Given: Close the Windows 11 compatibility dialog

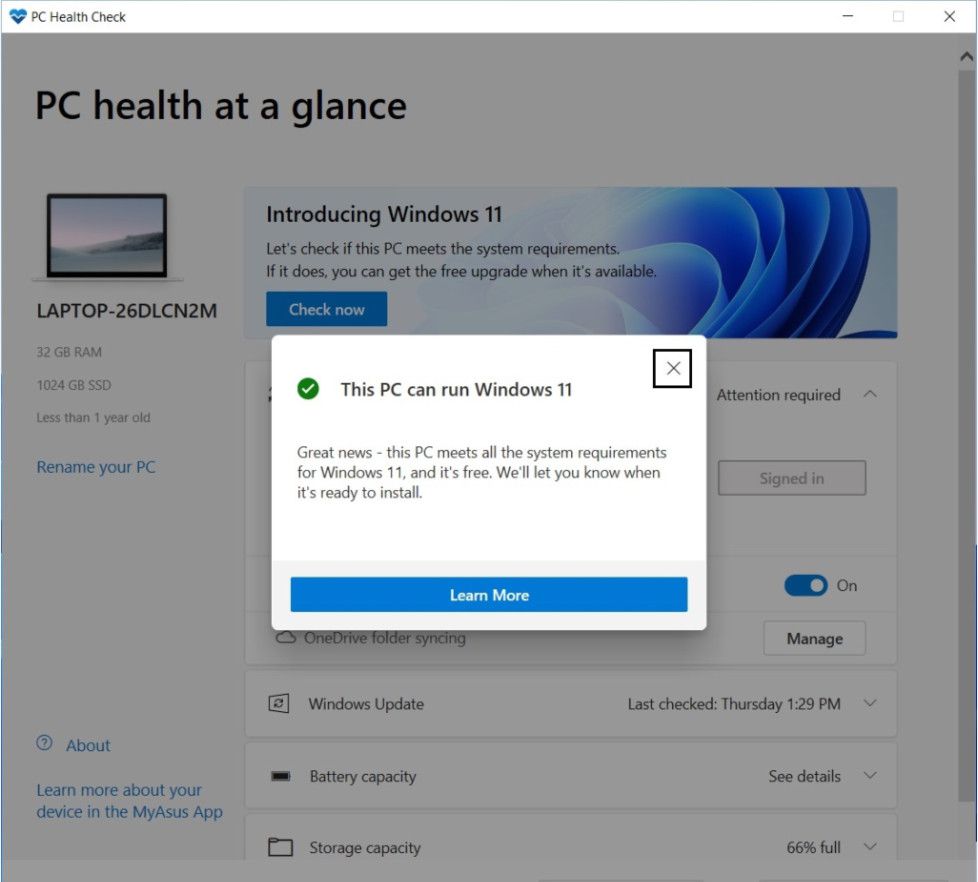Looking at the screenshot, I should coord(672,368).
